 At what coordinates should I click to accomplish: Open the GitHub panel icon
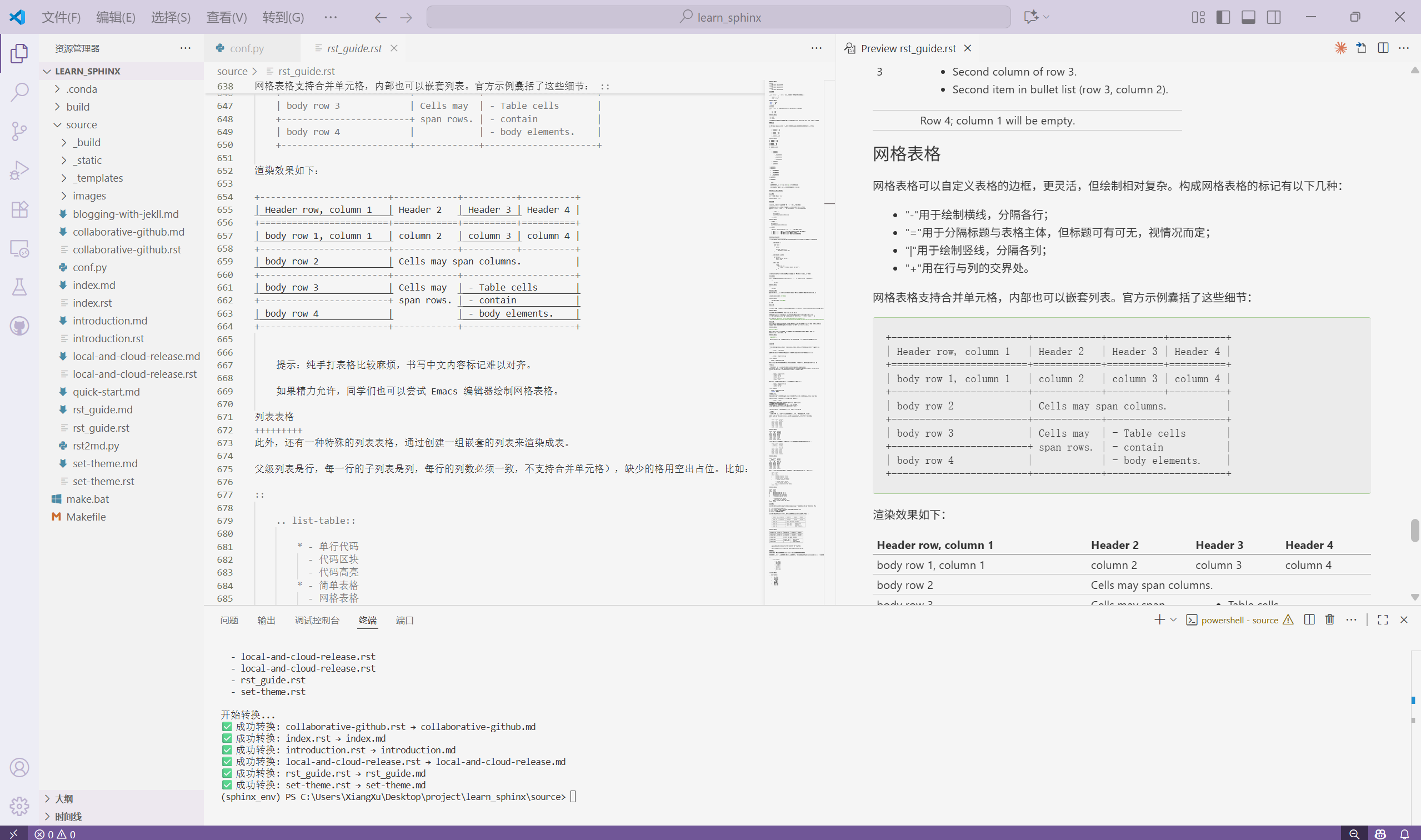click(19, 326)
